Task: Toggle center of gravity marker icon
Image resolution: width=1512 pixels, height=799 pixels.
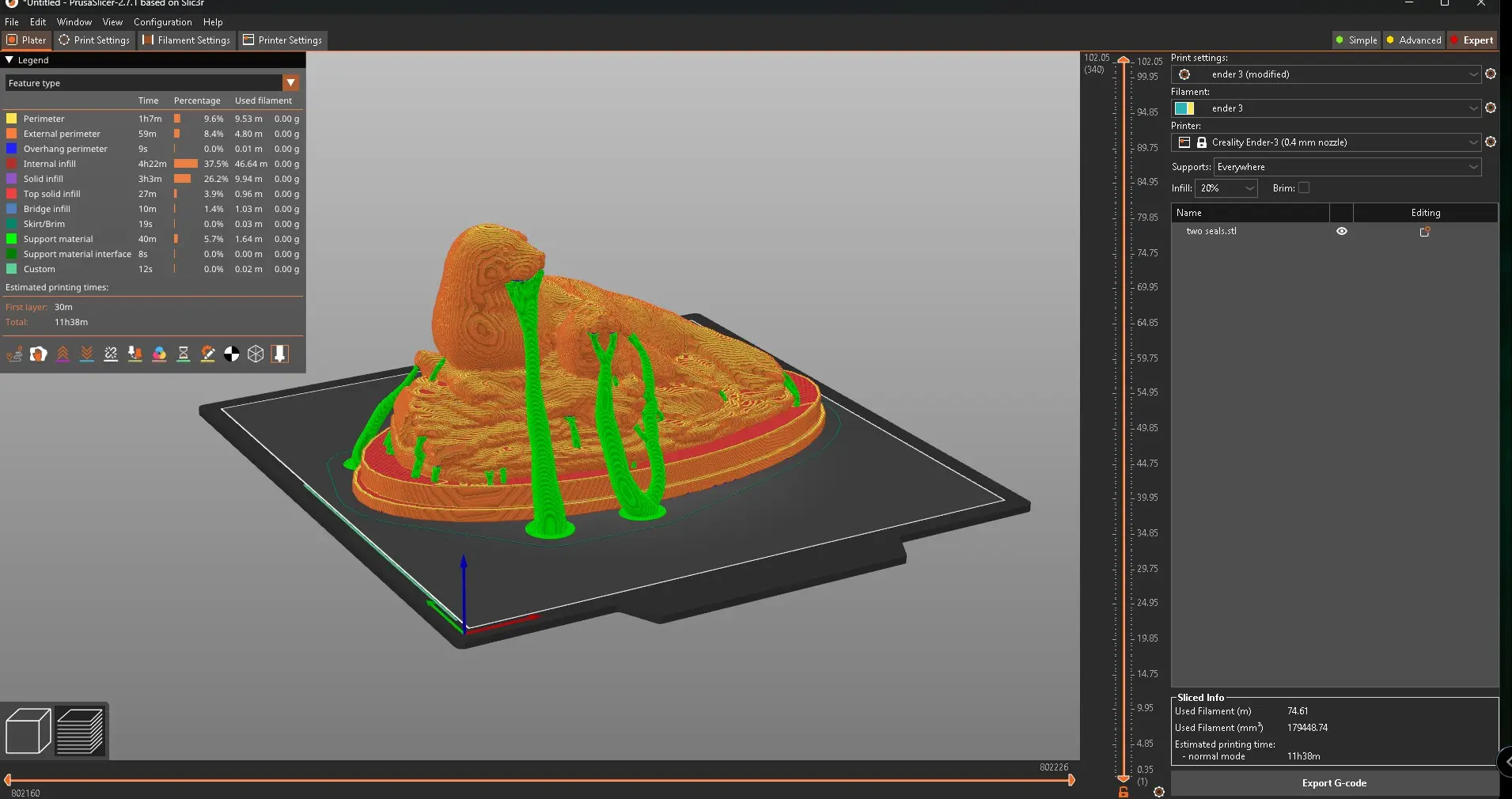Action: [x=232, y=354]
